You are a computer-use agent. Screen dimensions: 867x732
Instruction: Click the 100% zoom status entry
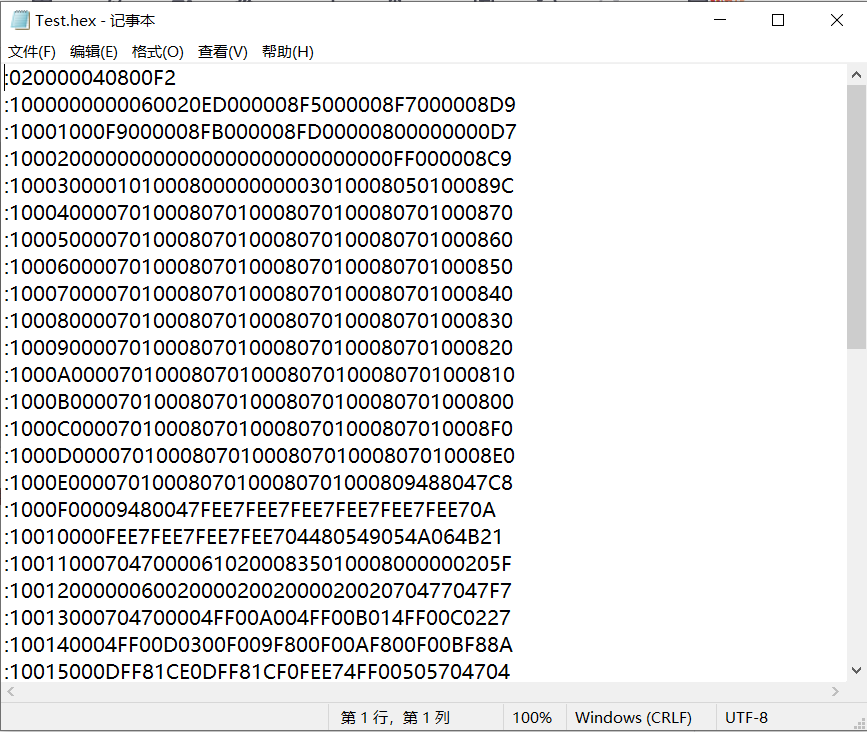click(x=532, y=718)
